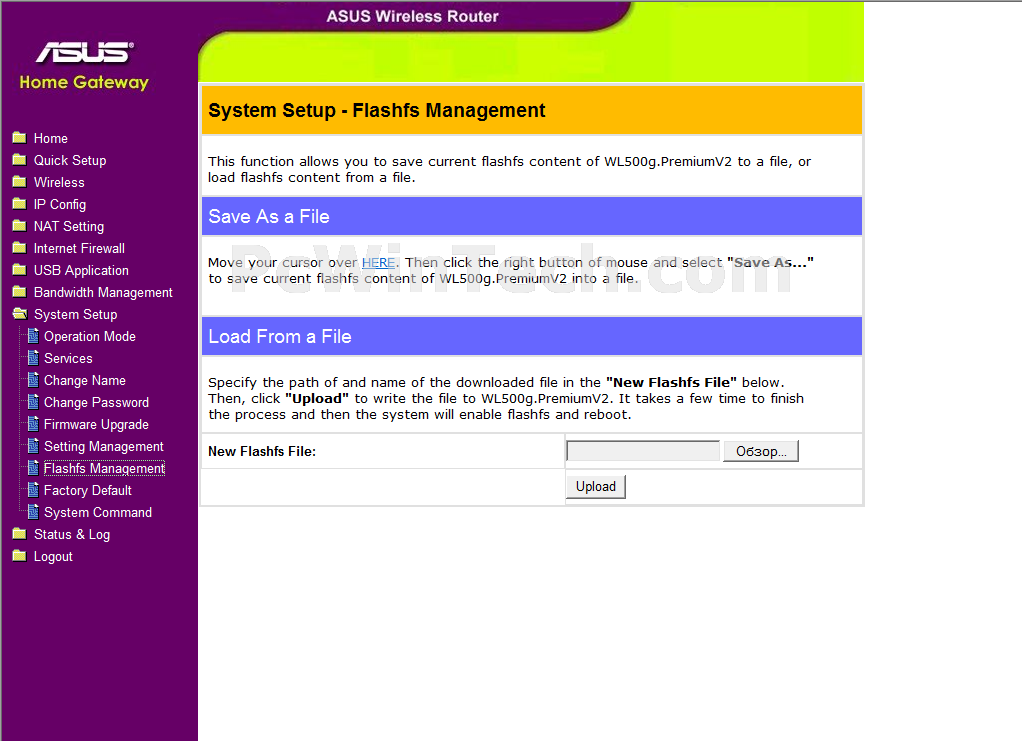Click the ASUS logo
Viewport: 1022px width, 741px height.
85,53
